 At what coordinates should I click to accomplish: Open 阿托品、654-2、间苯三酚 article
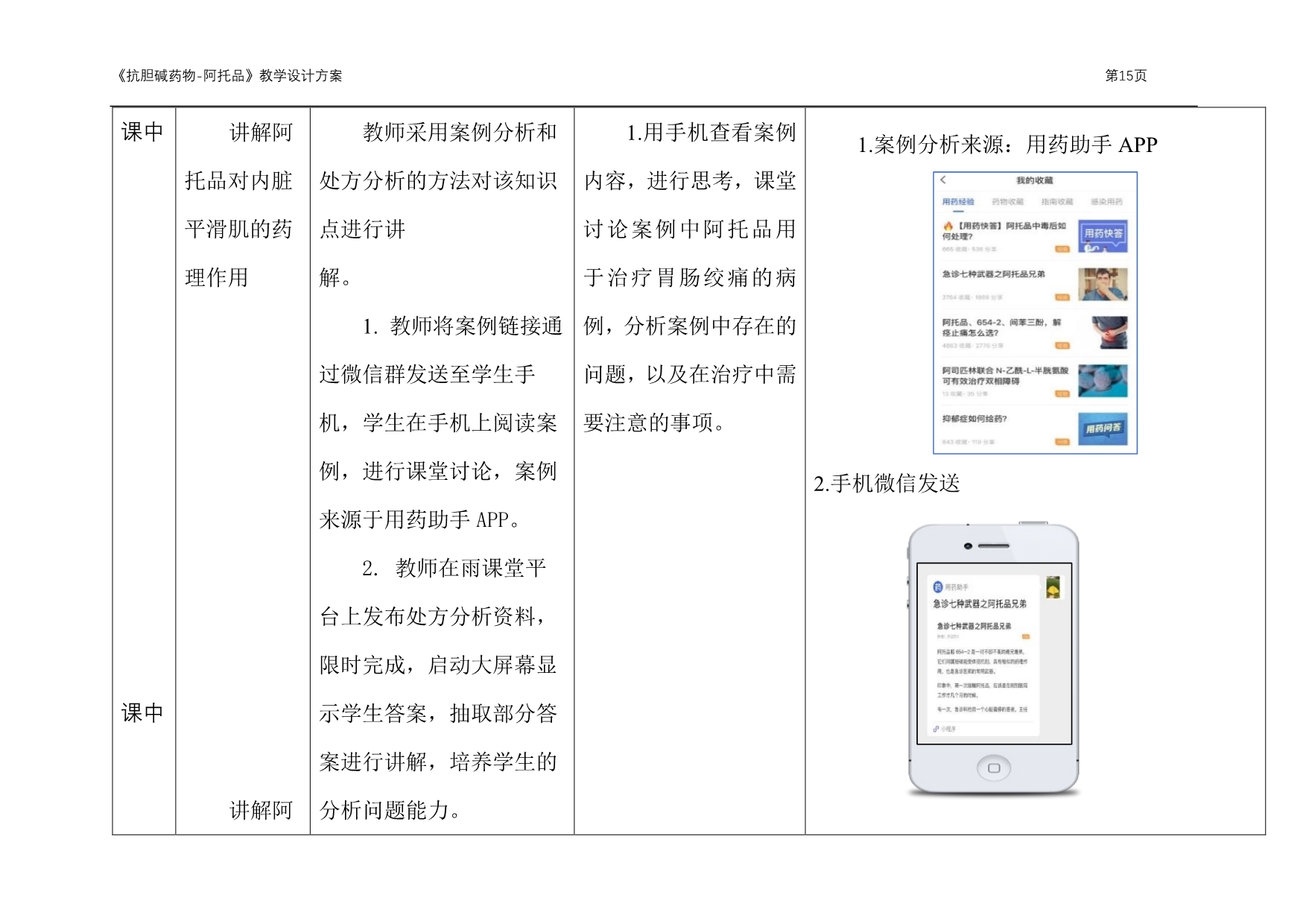coord(1001,327)
